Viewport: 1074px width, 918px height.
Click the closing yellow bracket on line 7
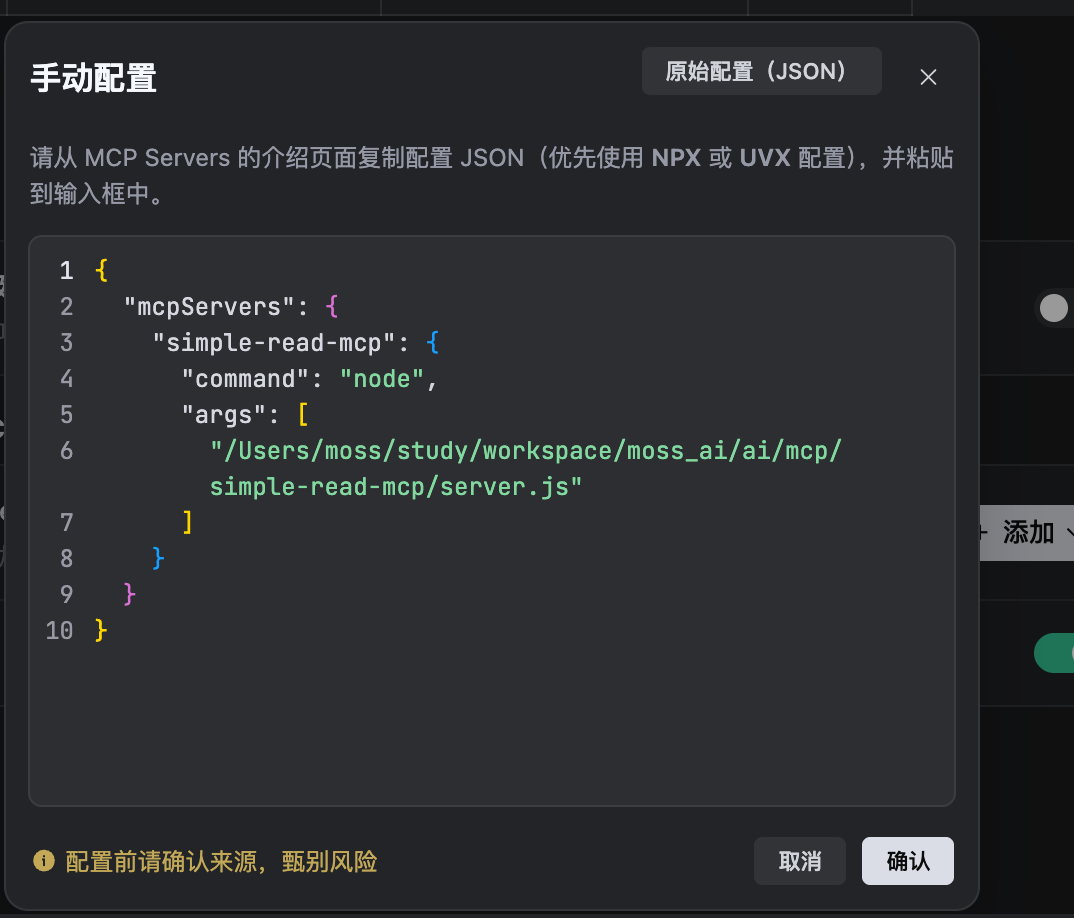pyautogui.click(x=187, y=522)
